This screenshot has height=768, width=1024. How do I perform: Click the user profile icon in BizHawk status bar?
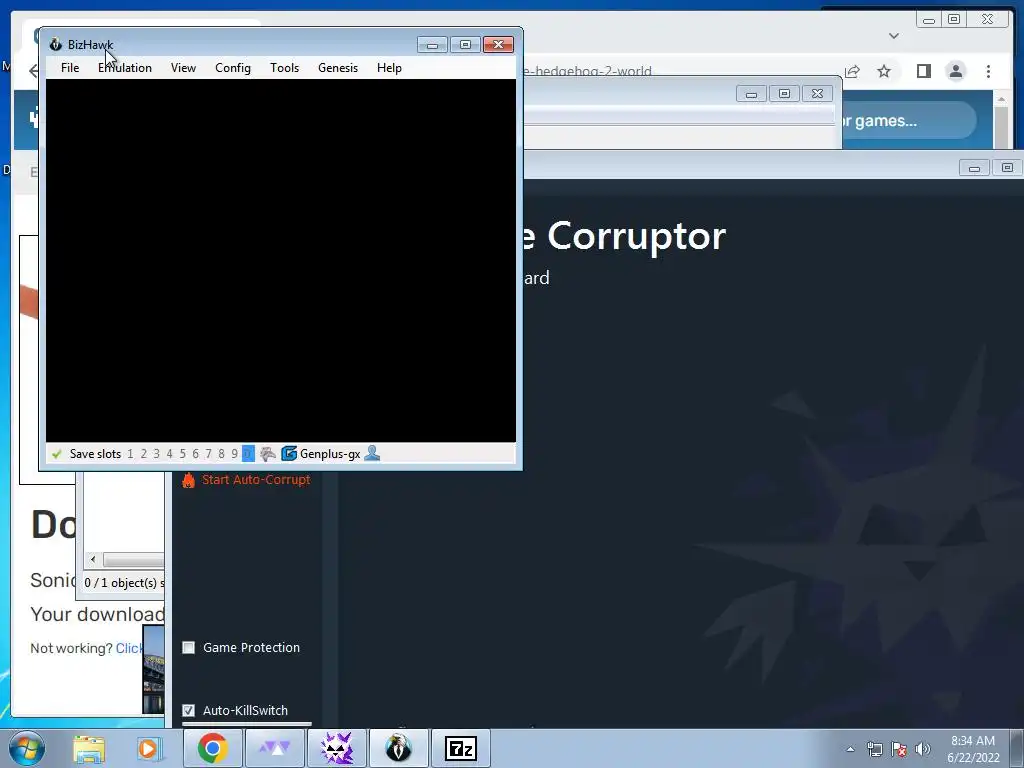point(372,453)
